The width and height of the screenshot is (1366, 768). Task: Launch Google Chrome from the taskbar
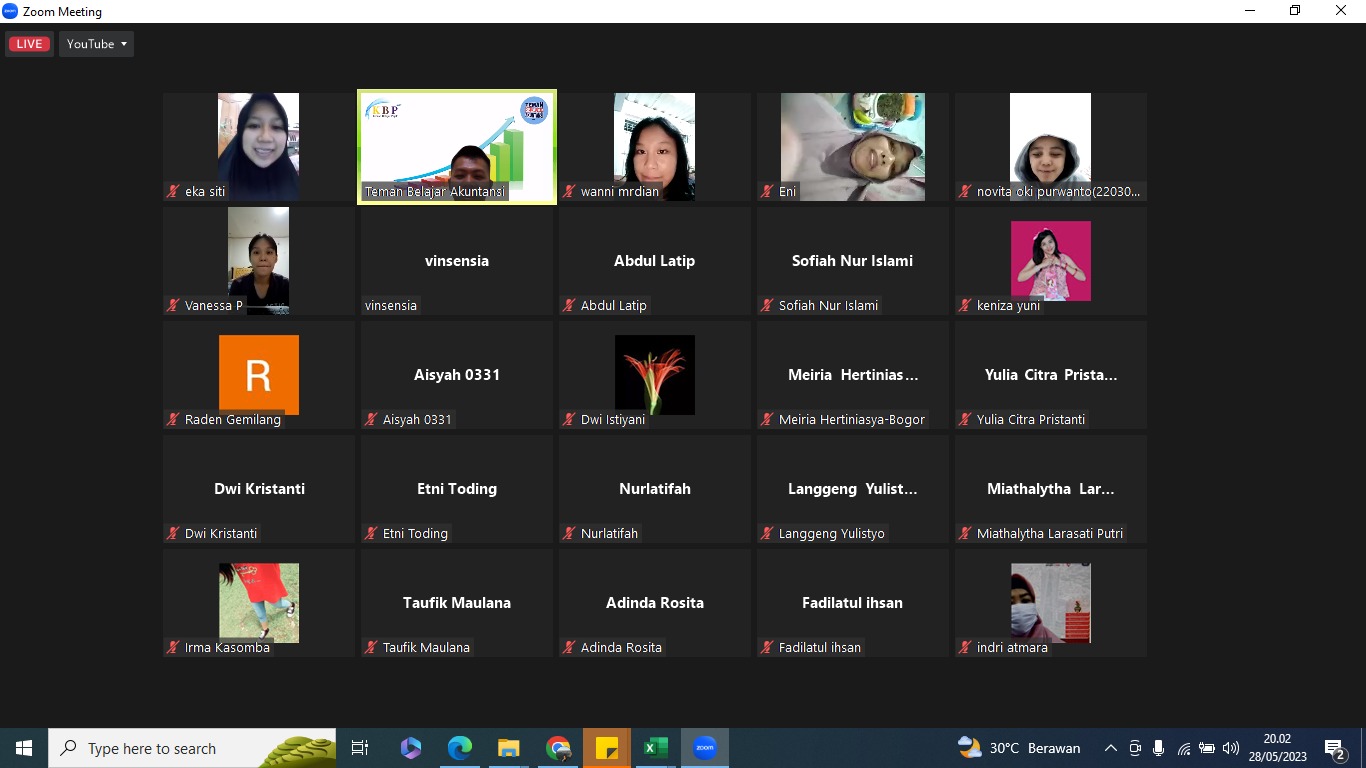pos(558,748)
